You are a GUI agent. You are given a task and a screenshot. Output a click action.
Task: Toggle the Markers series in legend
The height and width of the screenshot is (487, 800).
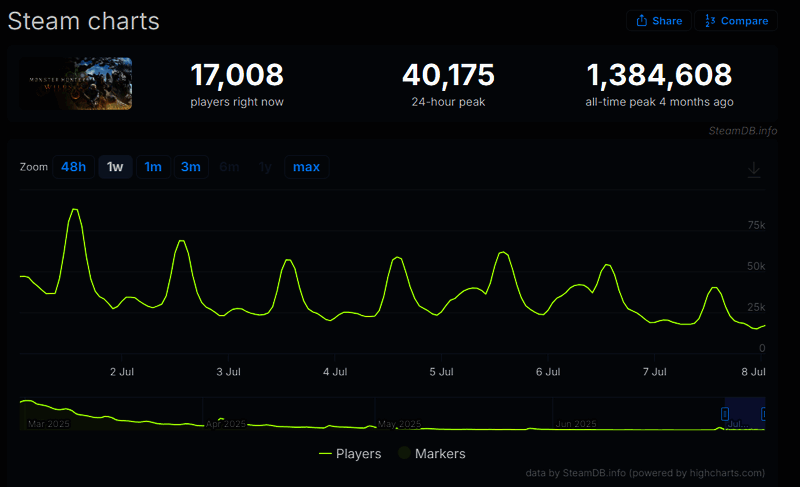tap(431, 453)
